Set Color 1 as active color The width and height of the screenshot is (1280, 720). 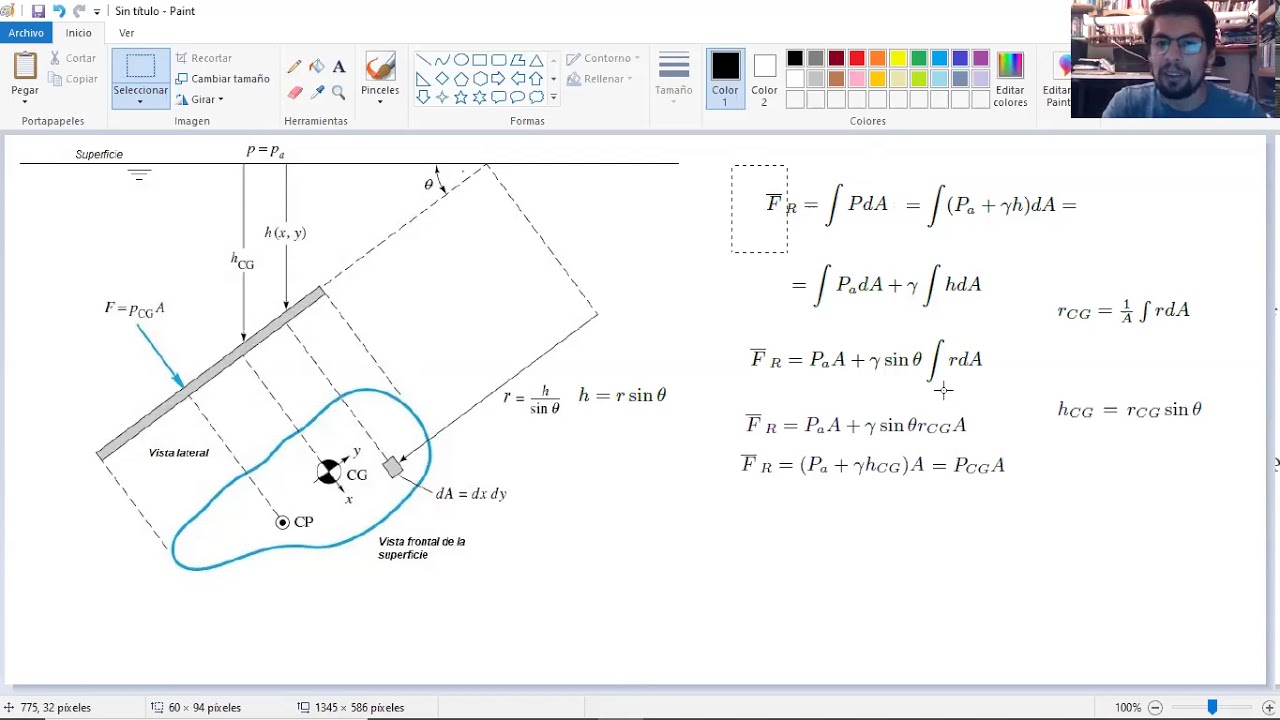click(x=725, y=79)
